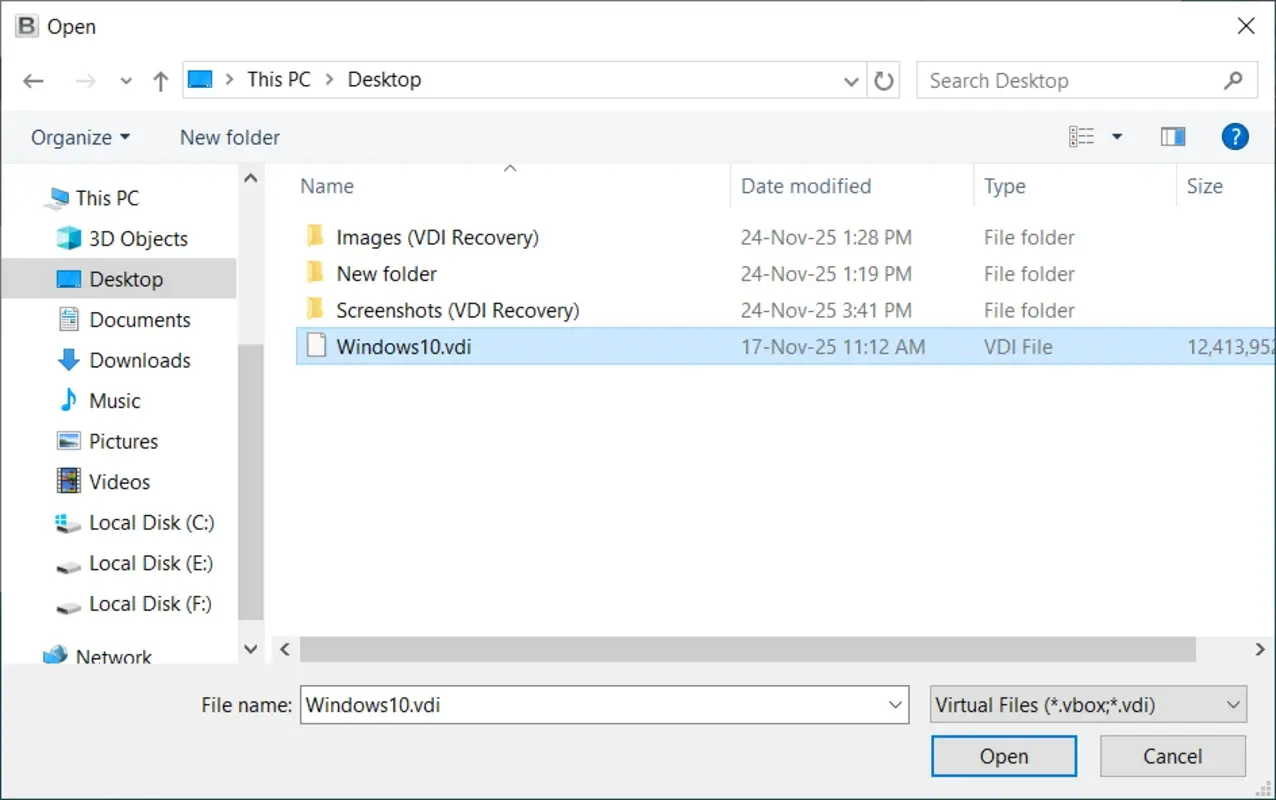
Task: Go up to the parent folder
Action: 160,80
